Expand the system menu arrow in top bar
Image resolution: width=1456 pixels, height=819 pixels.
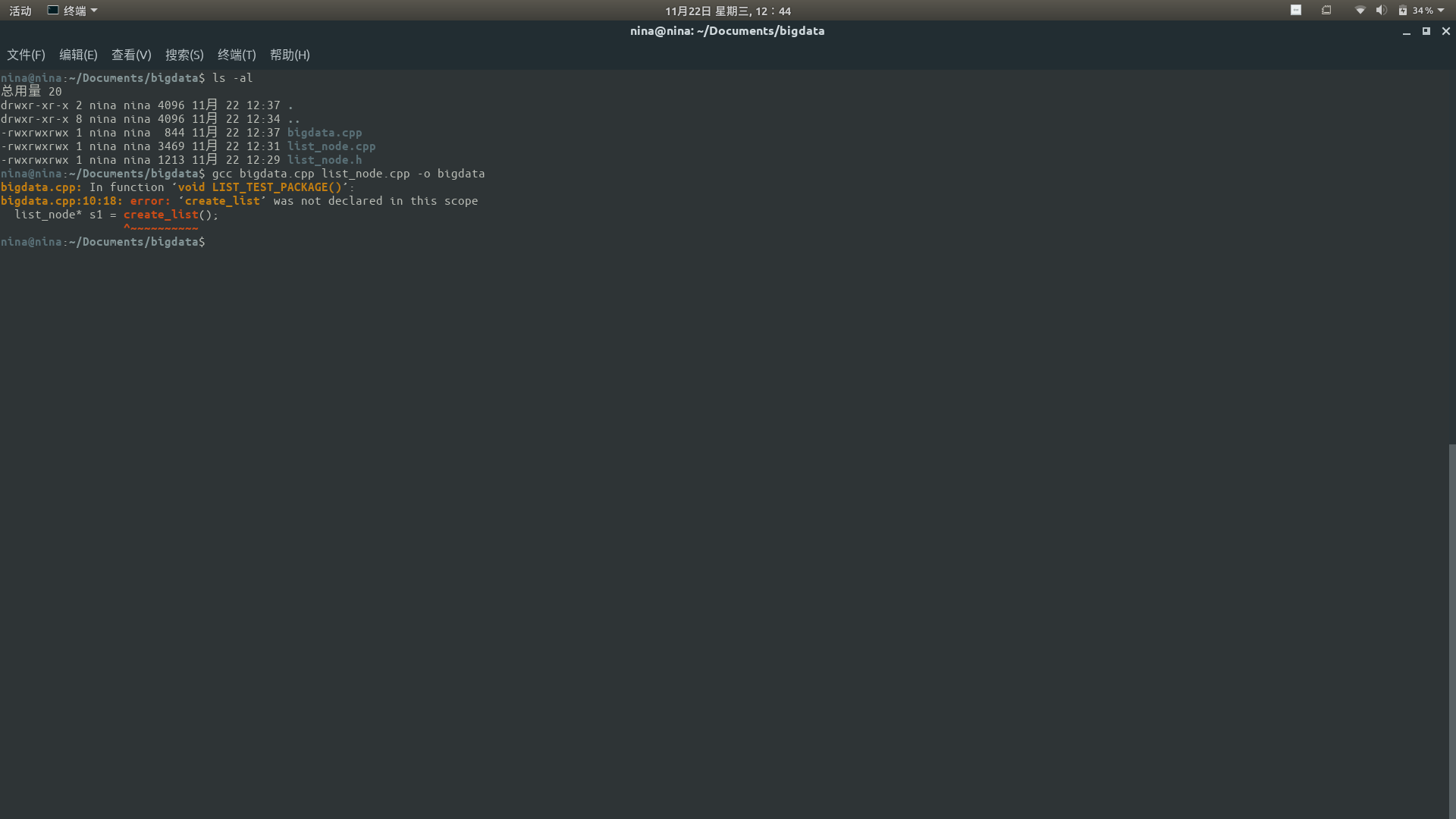(1441, 11)
